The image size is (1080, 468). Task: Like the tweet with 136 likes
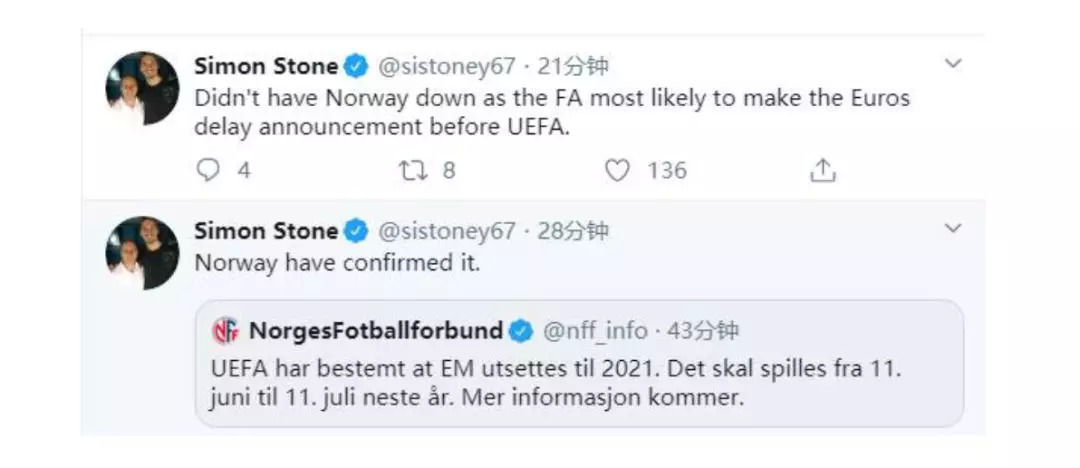[617, 170]
